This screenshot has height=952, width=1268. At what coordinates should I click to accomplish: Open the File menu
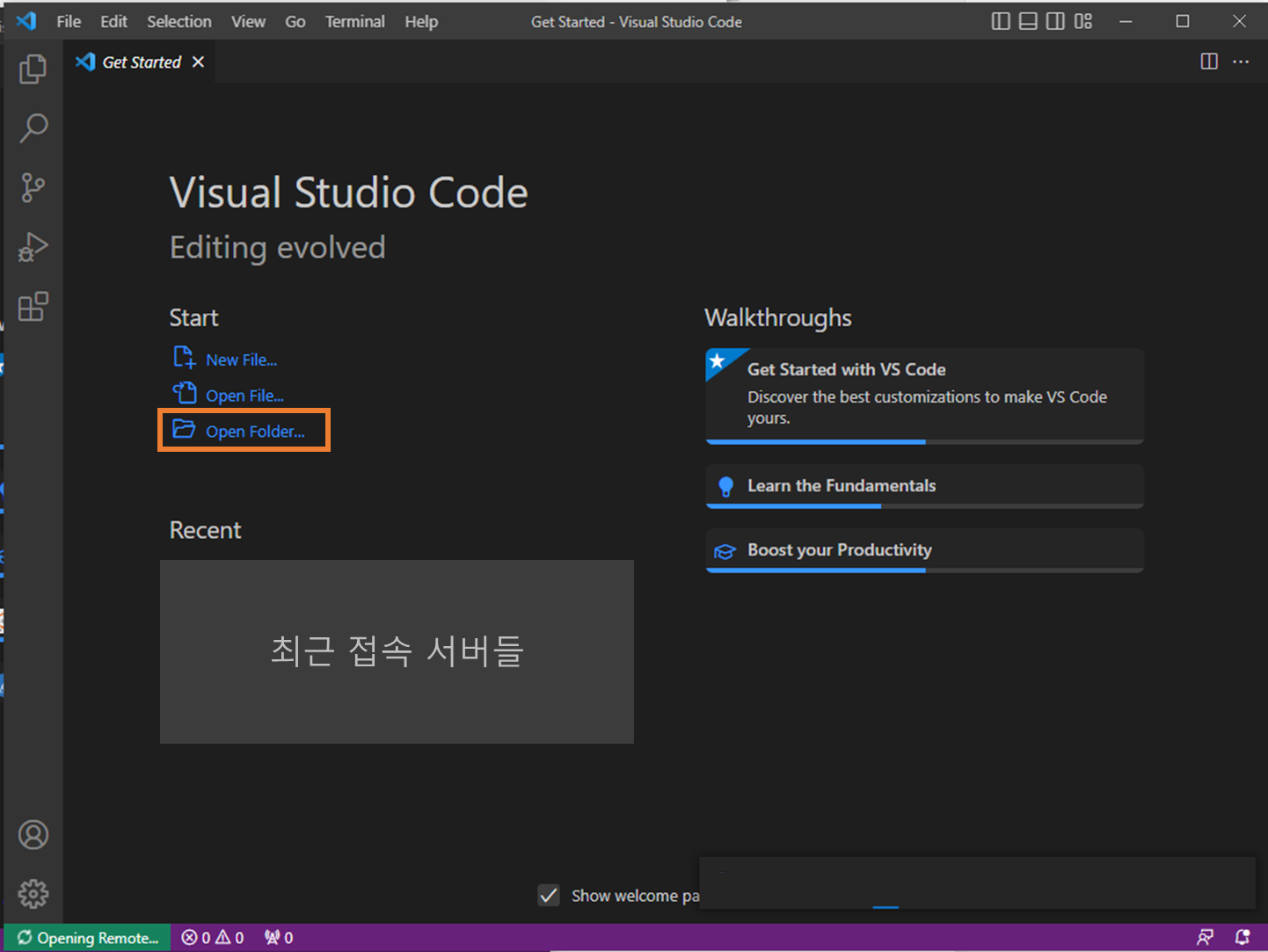tap(69, 21)
